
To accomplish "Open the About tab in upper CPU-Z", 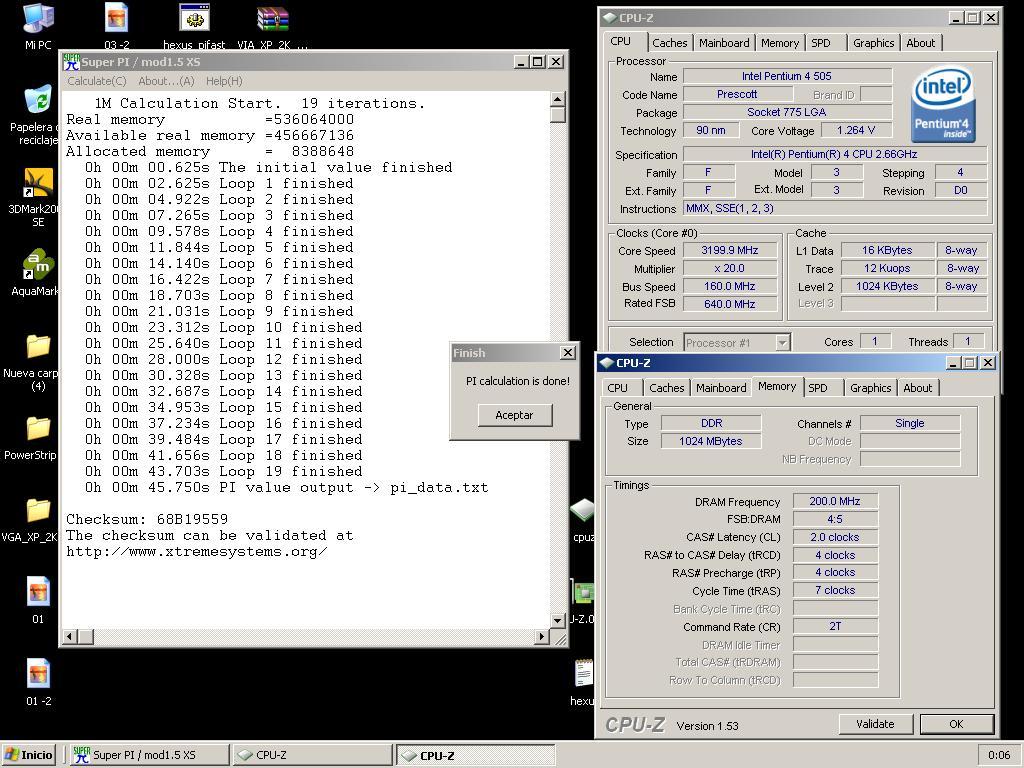I will [x=920, y=43].
